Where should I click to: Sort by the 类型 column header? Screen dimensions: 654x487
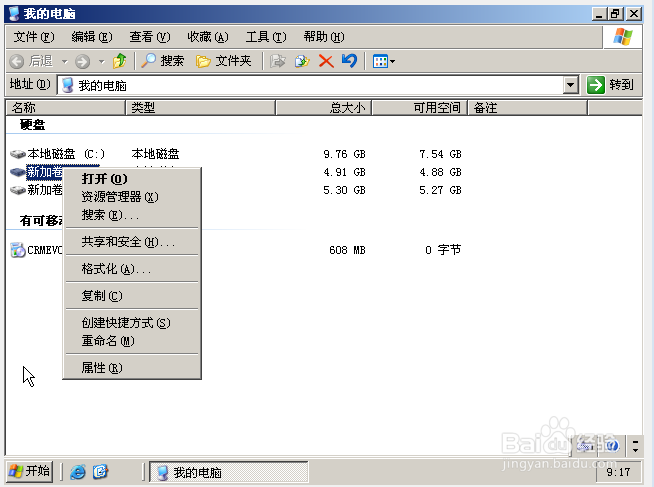click(200, 108)
